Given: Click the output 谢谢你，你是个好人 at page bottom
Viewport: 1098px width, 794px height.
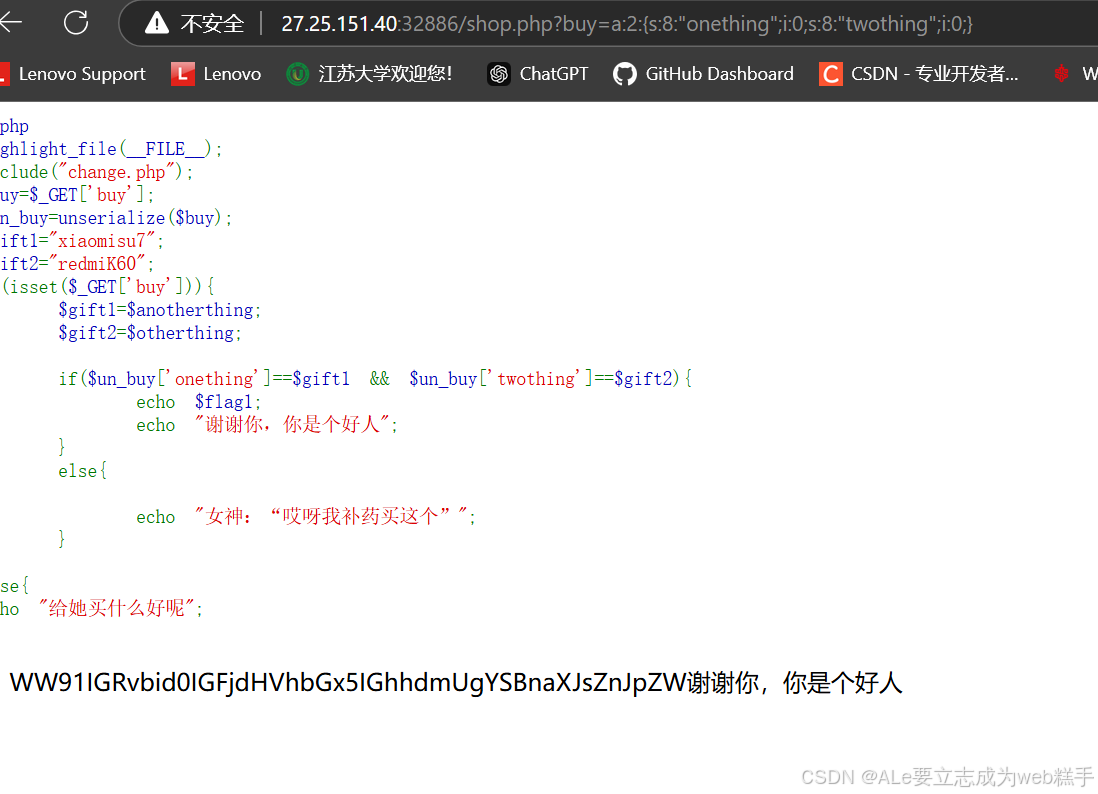Looking at the screenshot, I should (794, 683).
